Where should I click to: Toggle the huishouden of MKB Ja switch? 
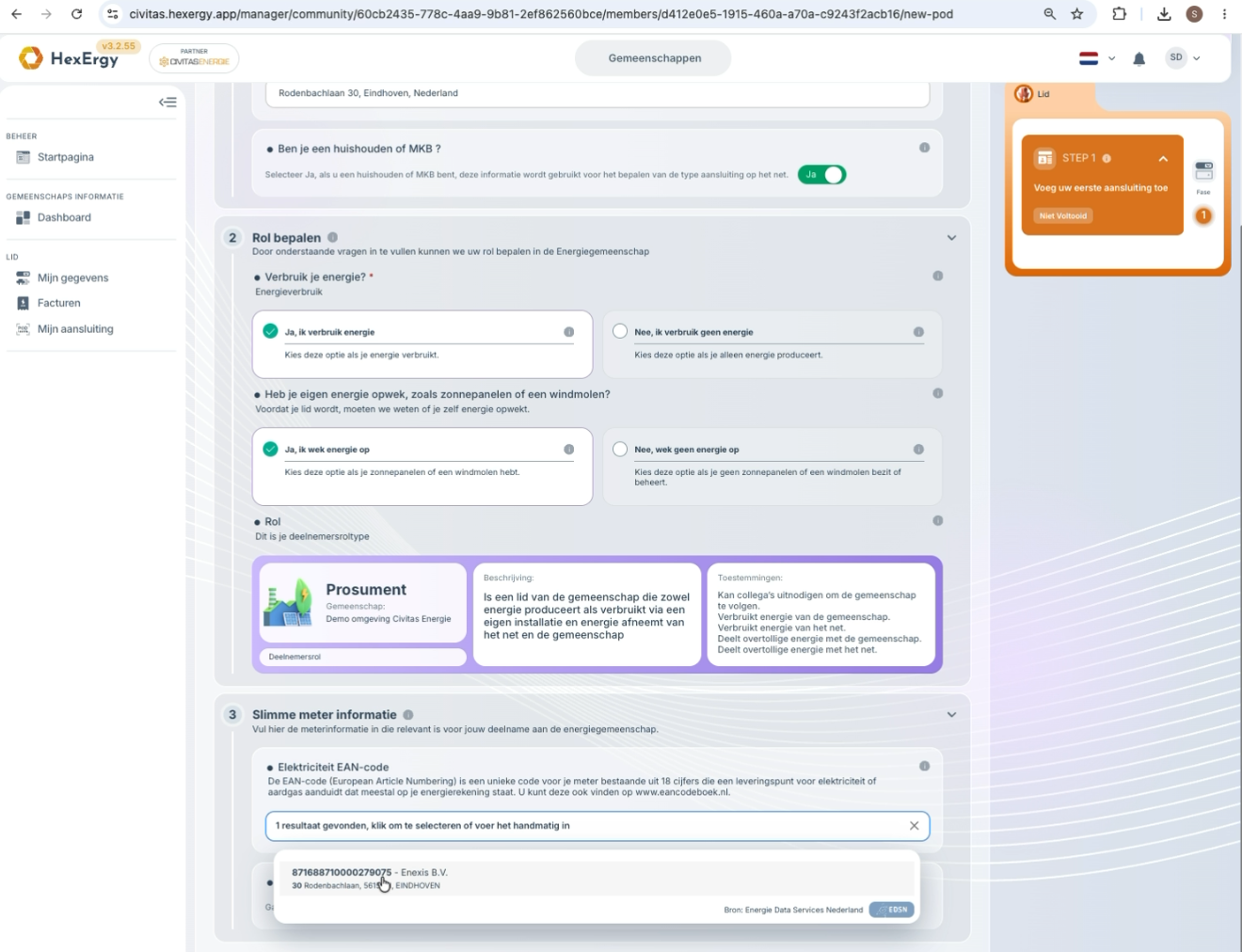(x=821, y=175)
